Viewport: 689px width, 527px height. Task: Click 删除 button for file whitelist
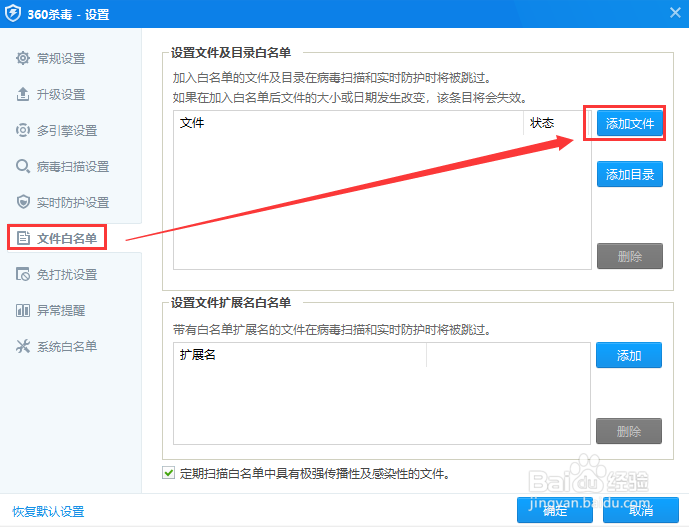pos(630,256)
